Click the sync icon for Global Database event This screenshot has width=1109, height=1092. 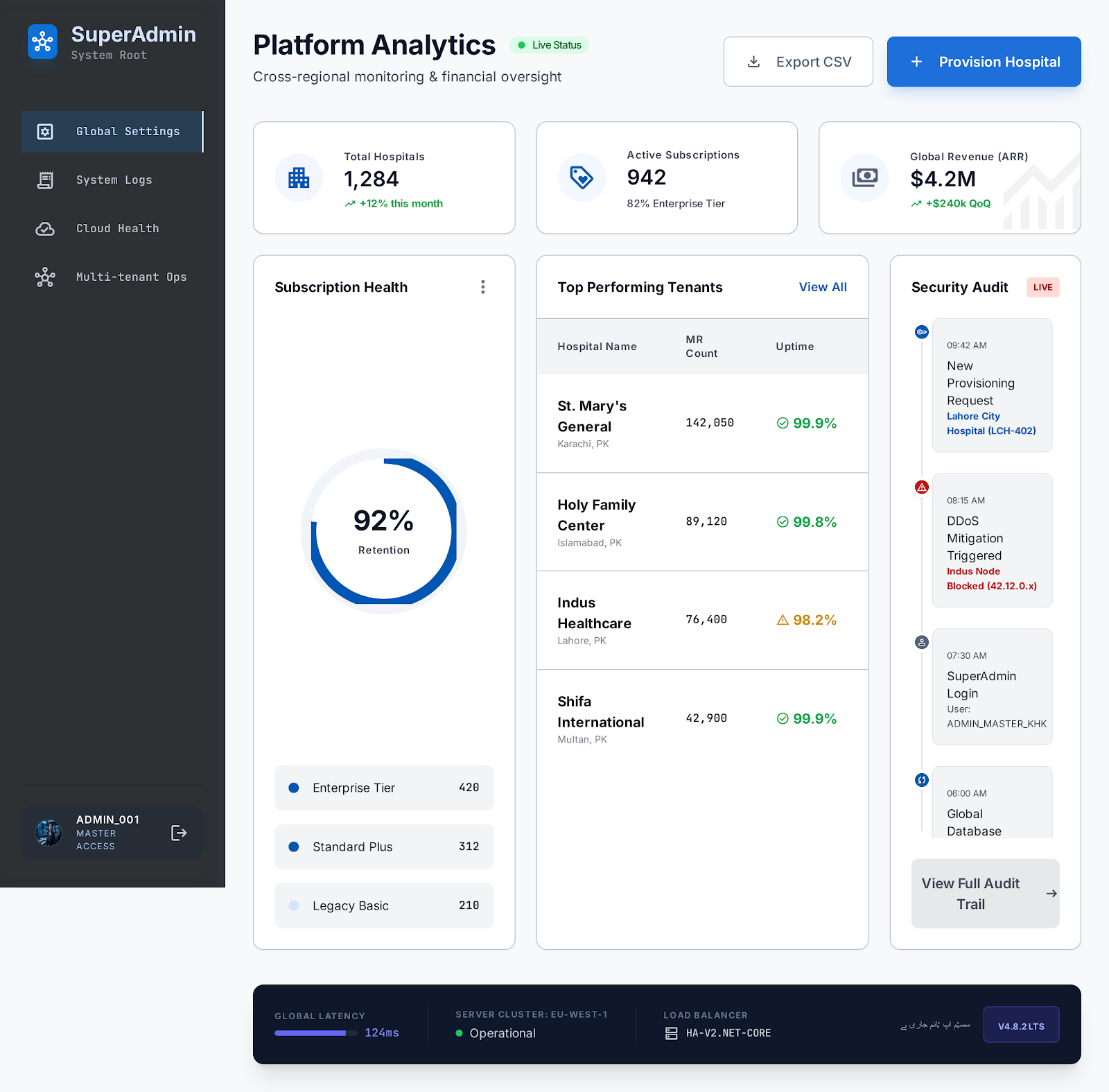pyautogui.click(x=922, y=780)
